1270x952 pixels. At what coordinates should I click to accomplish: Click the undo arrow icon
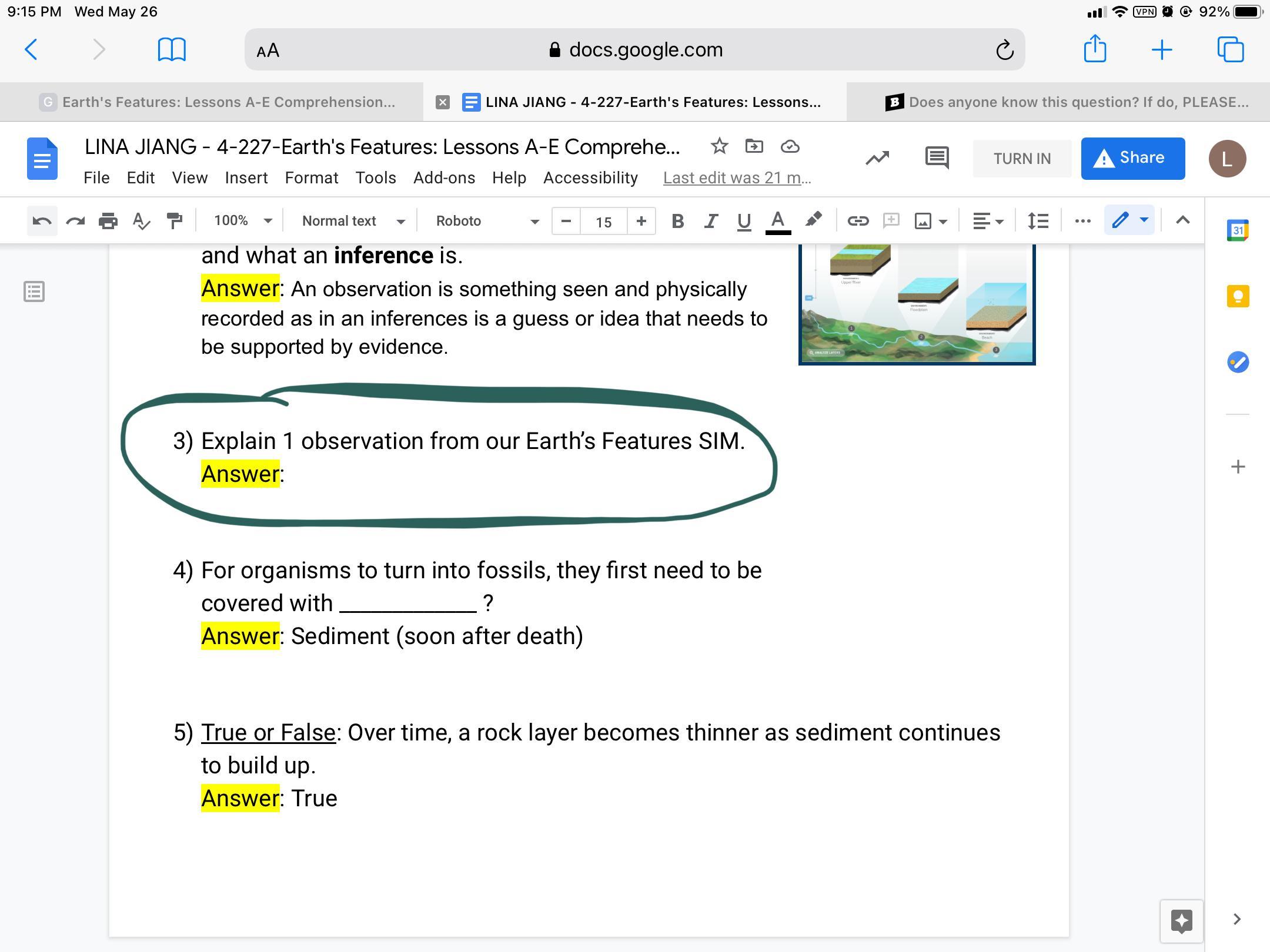pos(42,221)
